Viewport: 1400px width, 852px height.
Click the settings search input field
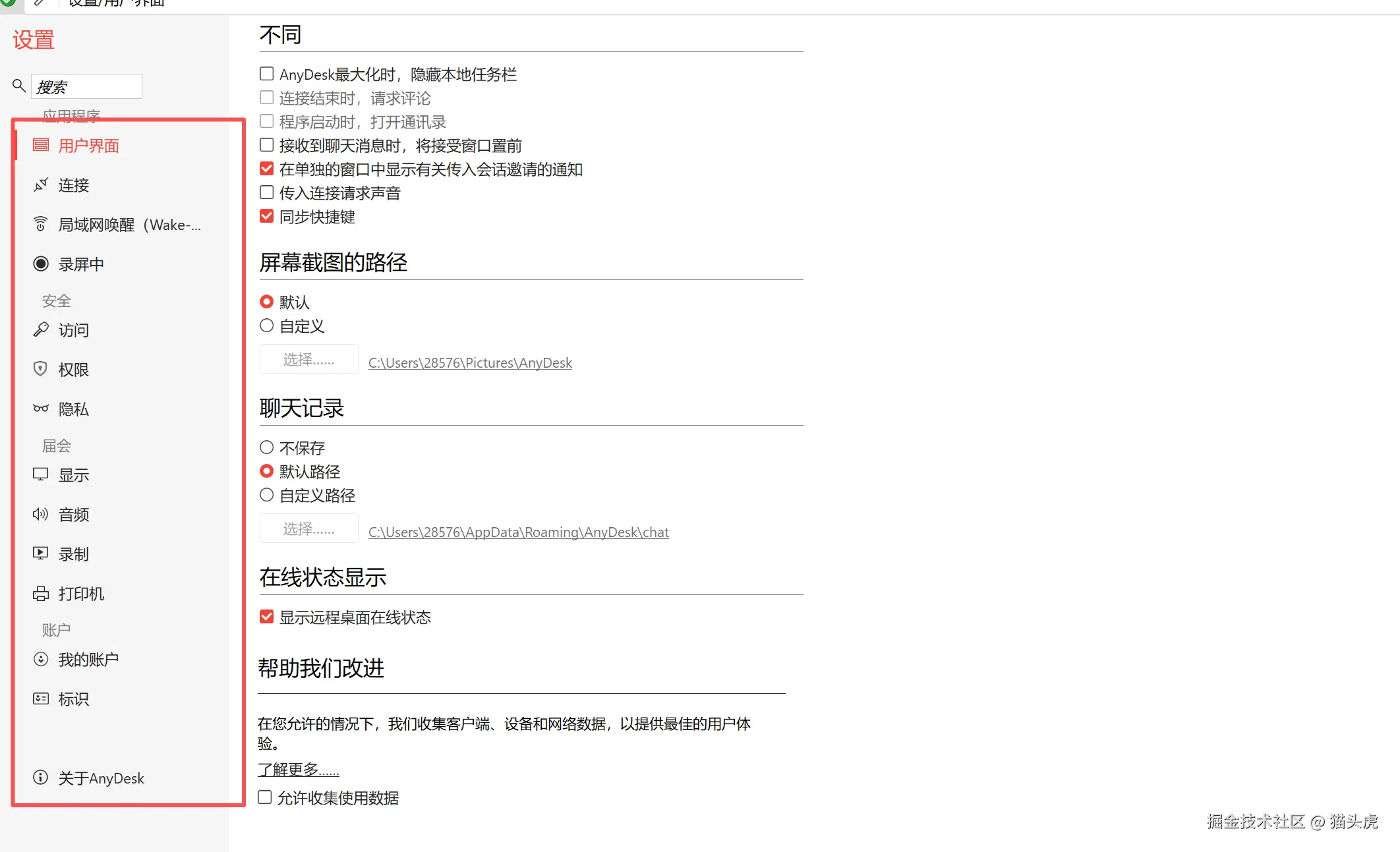point(87,86)
